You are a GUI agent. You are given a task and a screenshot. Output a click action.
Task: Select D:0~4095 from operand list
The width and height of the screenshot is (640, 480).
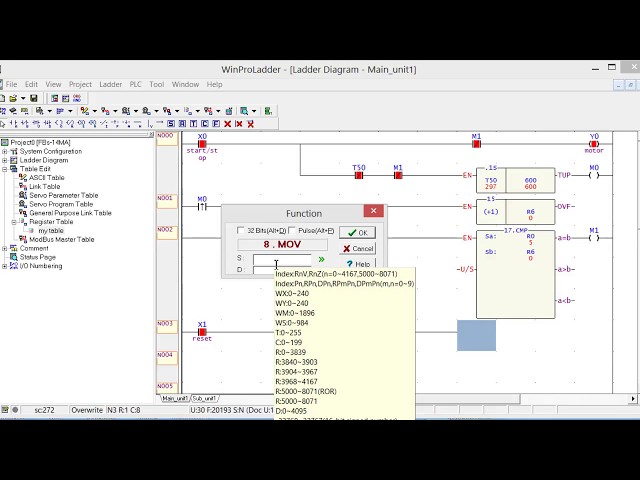(x=291, y=411)
